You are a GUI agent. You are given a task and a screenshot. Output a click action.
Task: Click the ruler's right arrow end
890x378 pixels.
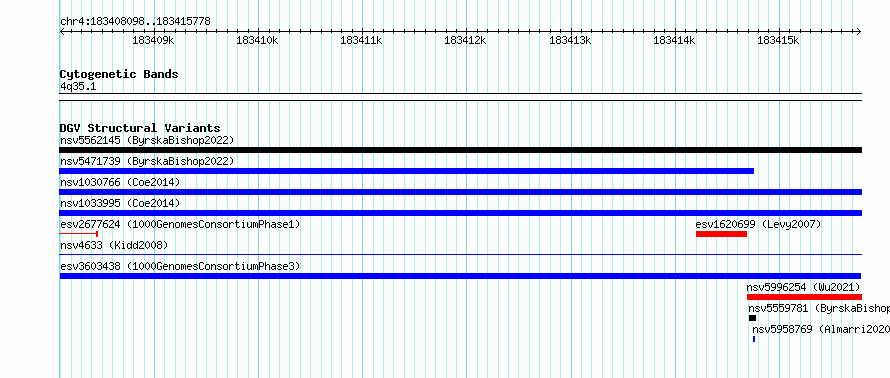859,31
